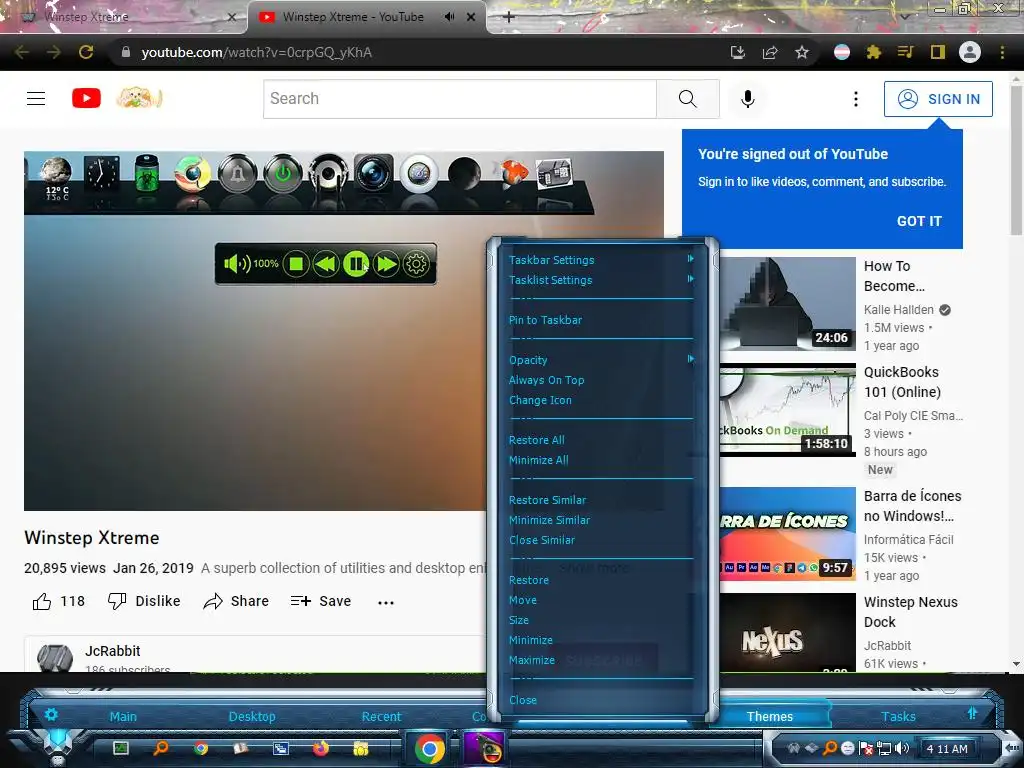Toggle the browser side panel icon
Screen dimensions: 1024x768
click(938, 52)
